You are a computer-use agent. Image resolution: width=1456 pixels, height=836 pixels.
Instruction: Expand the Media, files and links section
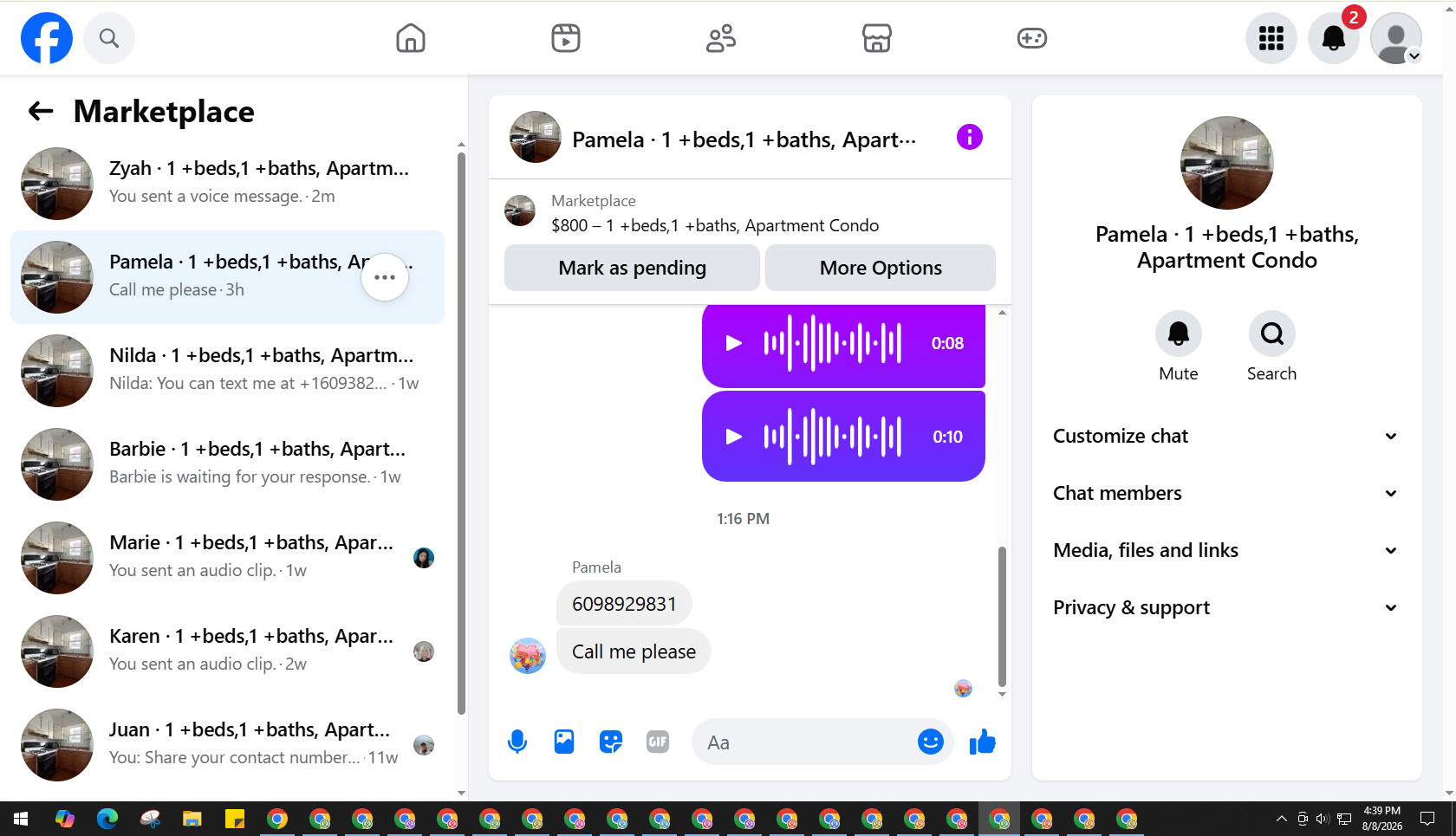(x=1226, y=550)
